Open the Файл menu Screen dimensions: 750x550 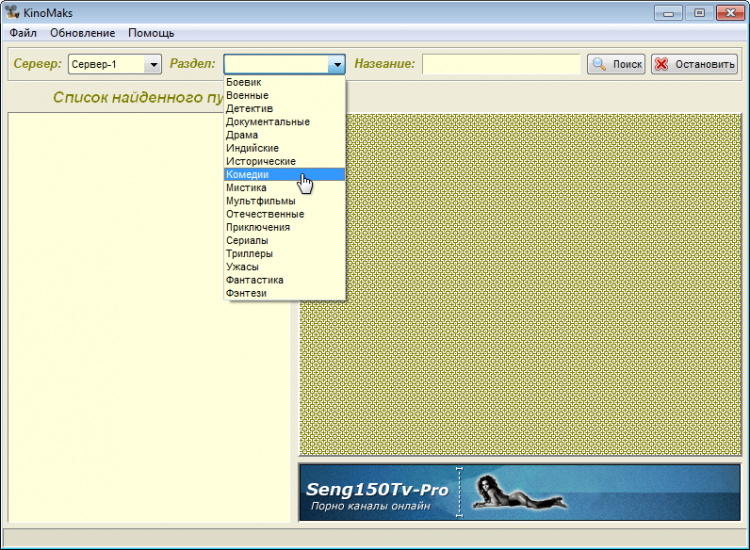click(23, 33)
